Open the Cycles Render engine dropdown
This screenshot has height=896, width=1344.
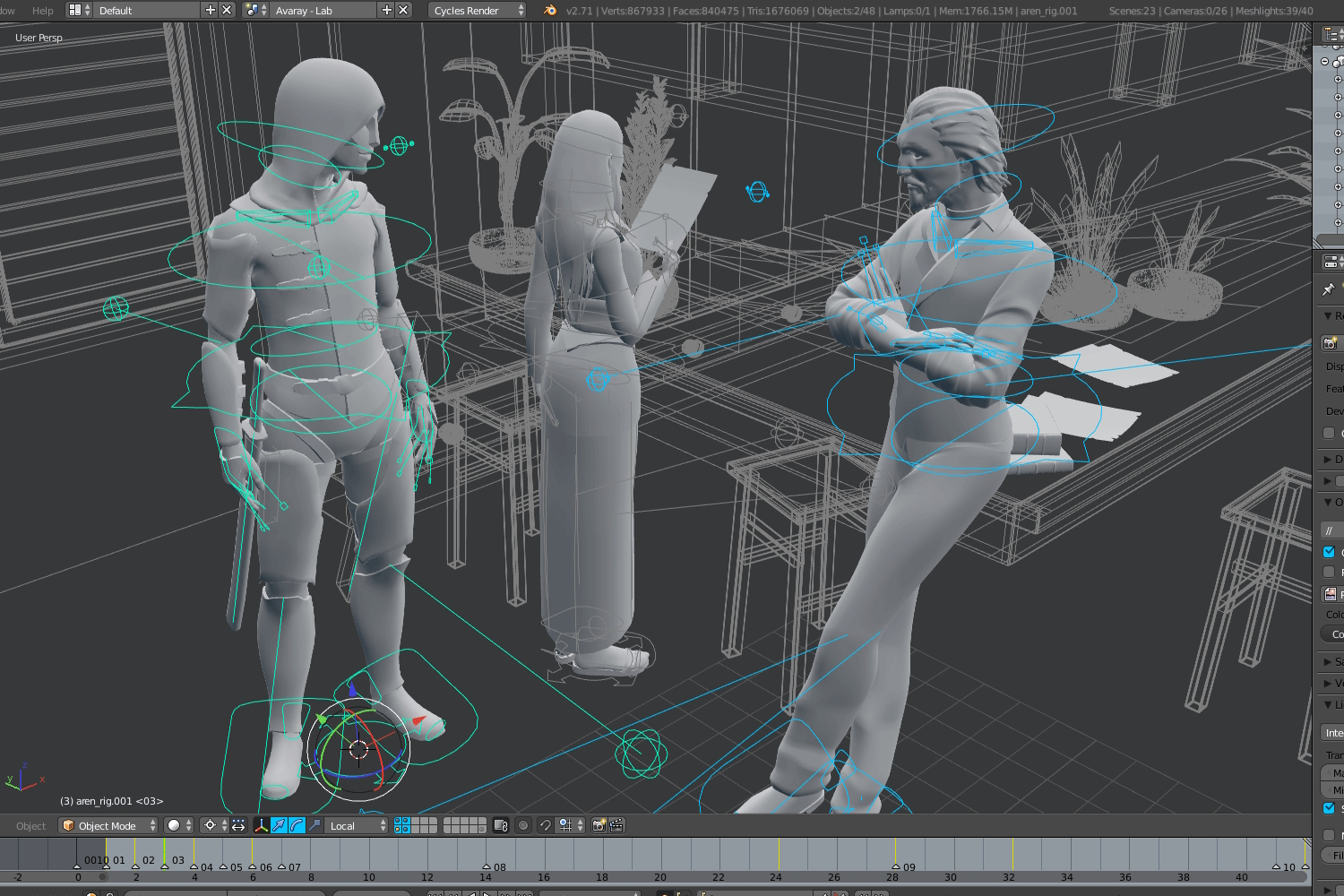(477, 10)
